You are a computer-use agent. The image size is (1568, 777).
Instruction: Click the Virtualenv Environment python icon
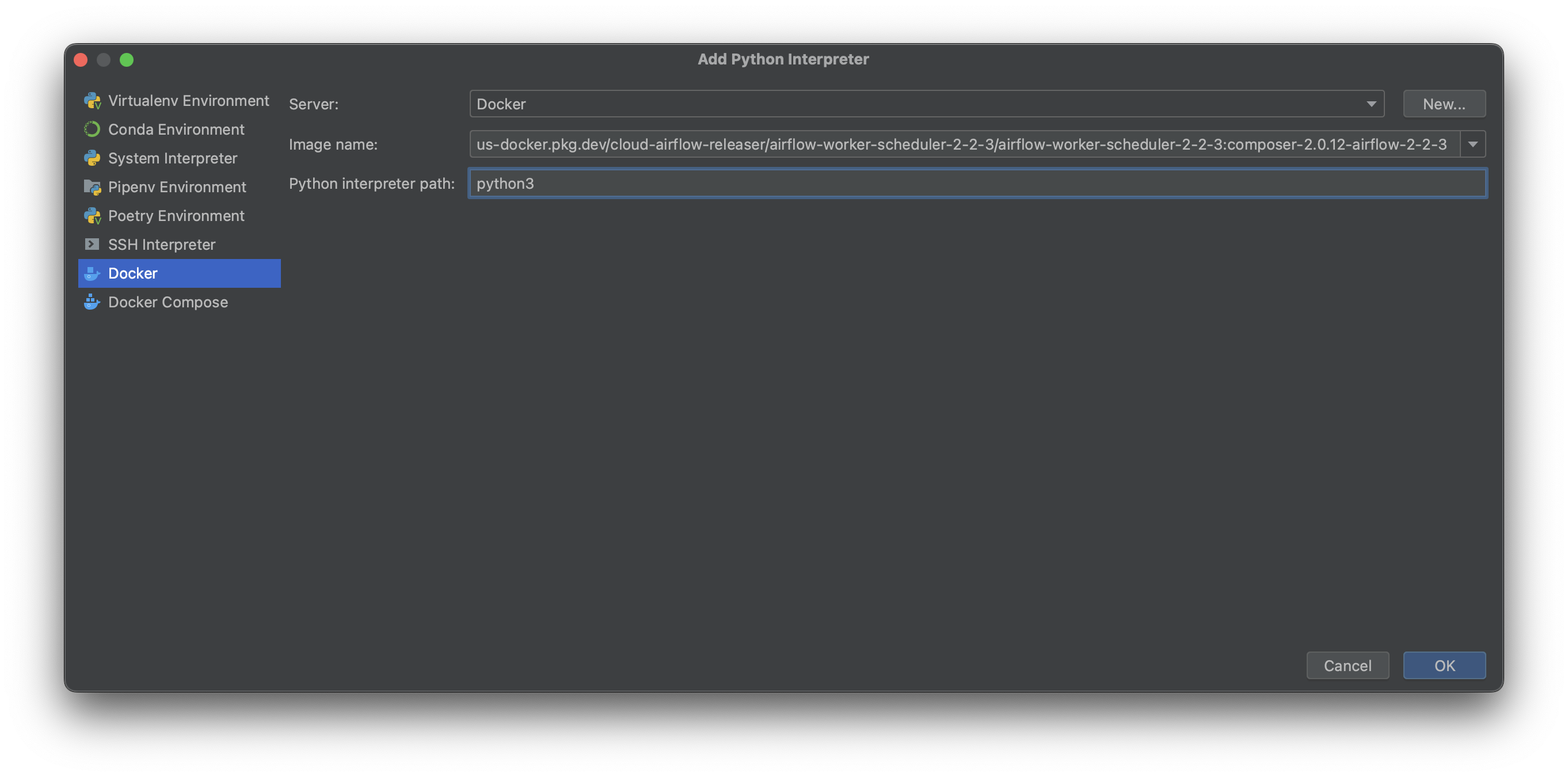point(92,101)
